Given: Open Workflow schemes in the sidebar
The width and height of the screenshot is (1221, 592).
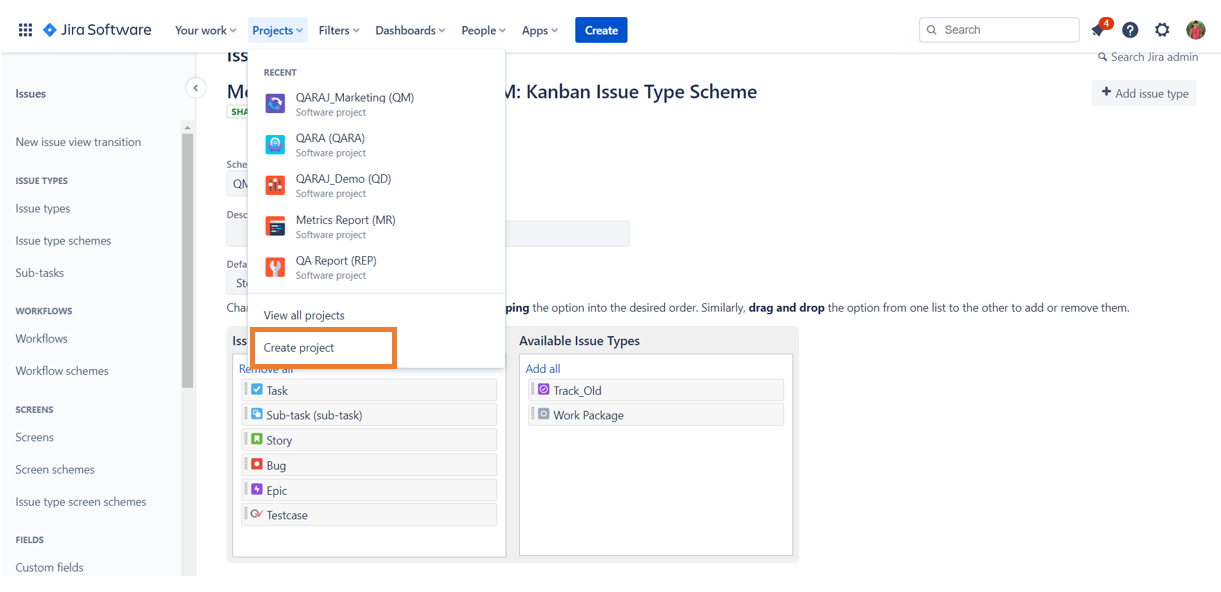Looking at the screenshot, I should click(62, 371).
